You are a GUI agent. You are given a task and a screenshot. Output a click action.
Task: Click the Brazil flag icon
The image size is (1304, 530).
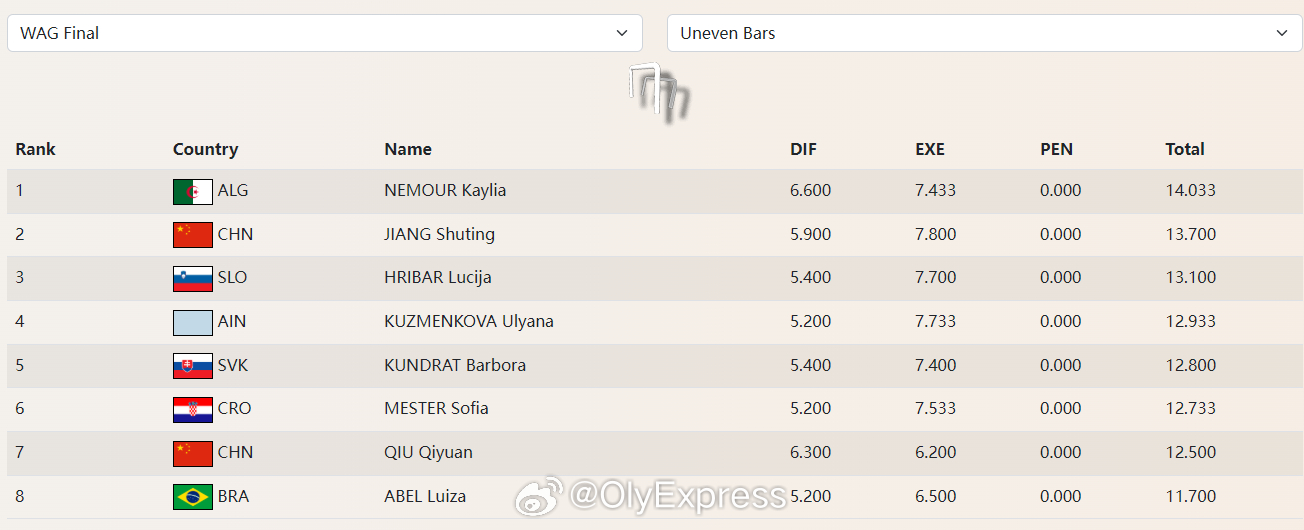click(x=193, y=496)
